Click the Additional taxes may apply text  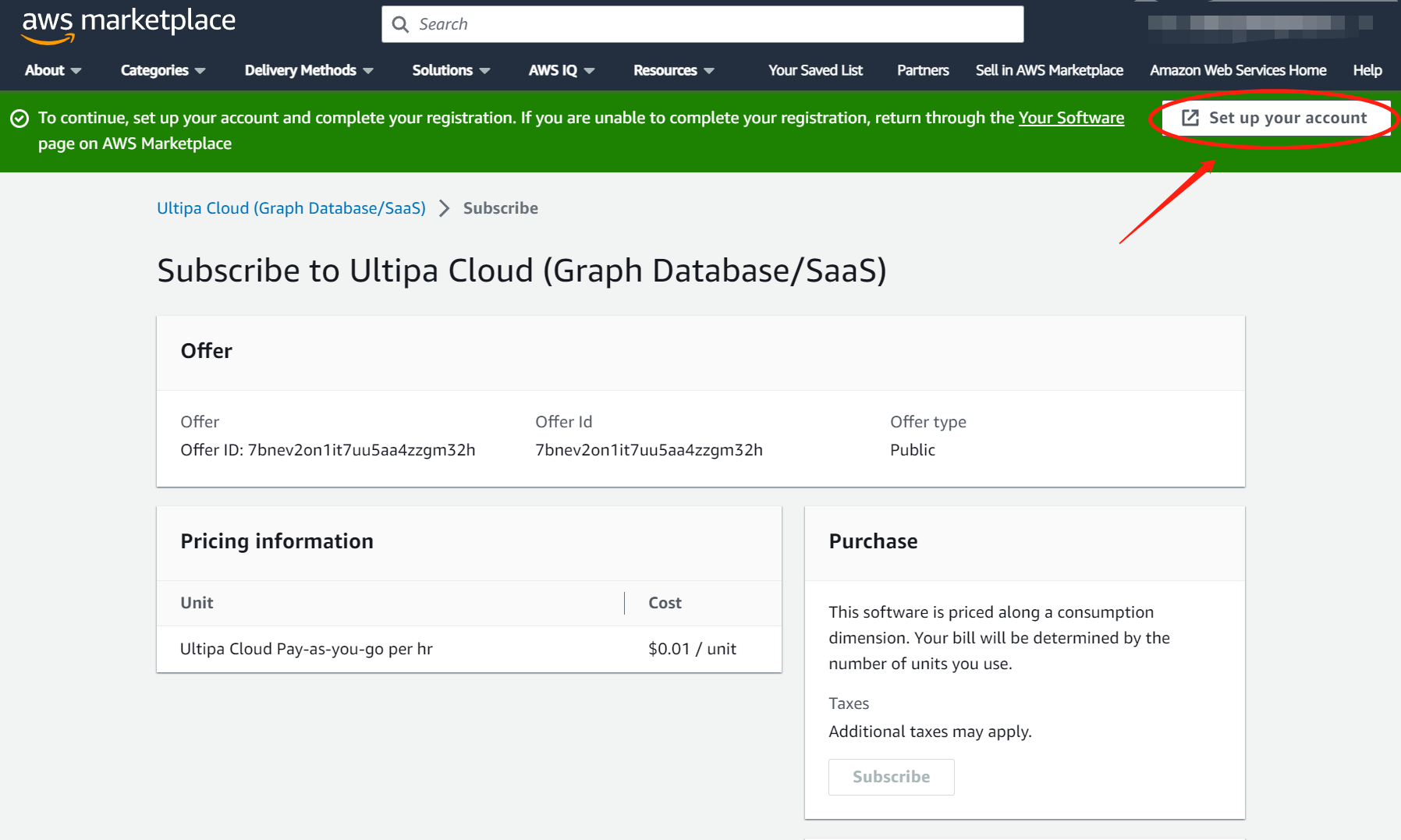[930, 732]
